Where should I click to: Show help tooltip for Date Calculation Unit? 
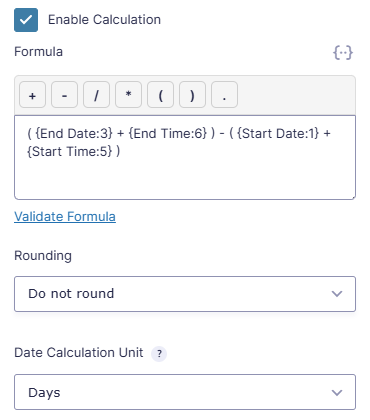(x=159, y=353)
